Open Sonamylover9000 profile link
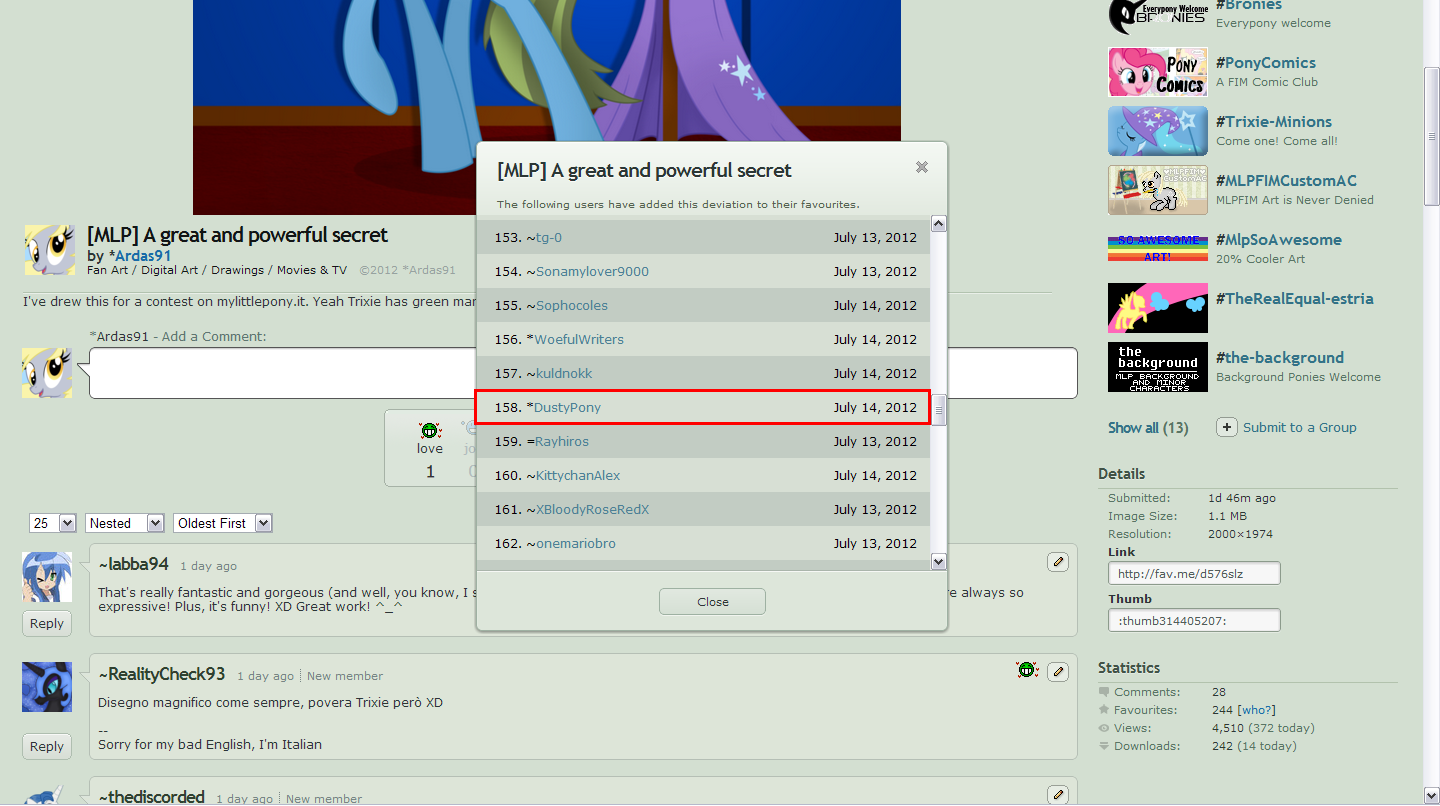 point(592,271)
